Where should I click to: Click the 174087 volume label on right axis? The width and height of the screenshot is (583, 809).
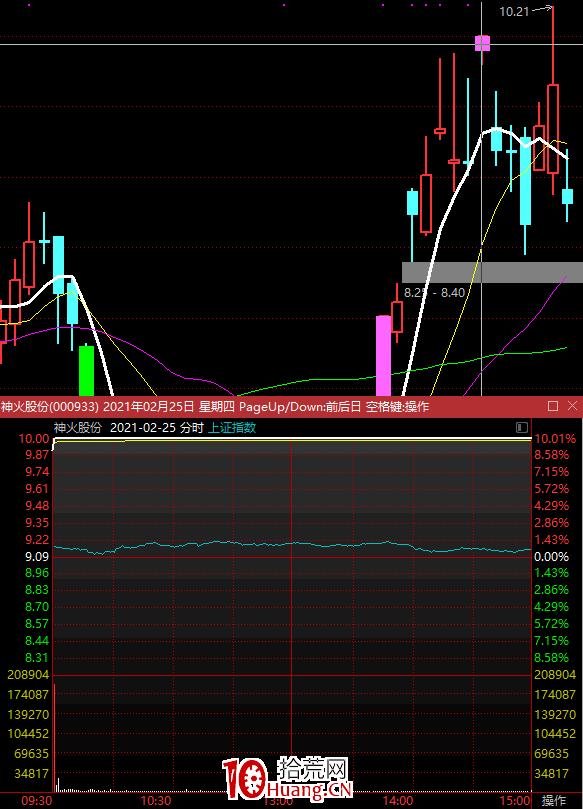(x=555, y=695)
